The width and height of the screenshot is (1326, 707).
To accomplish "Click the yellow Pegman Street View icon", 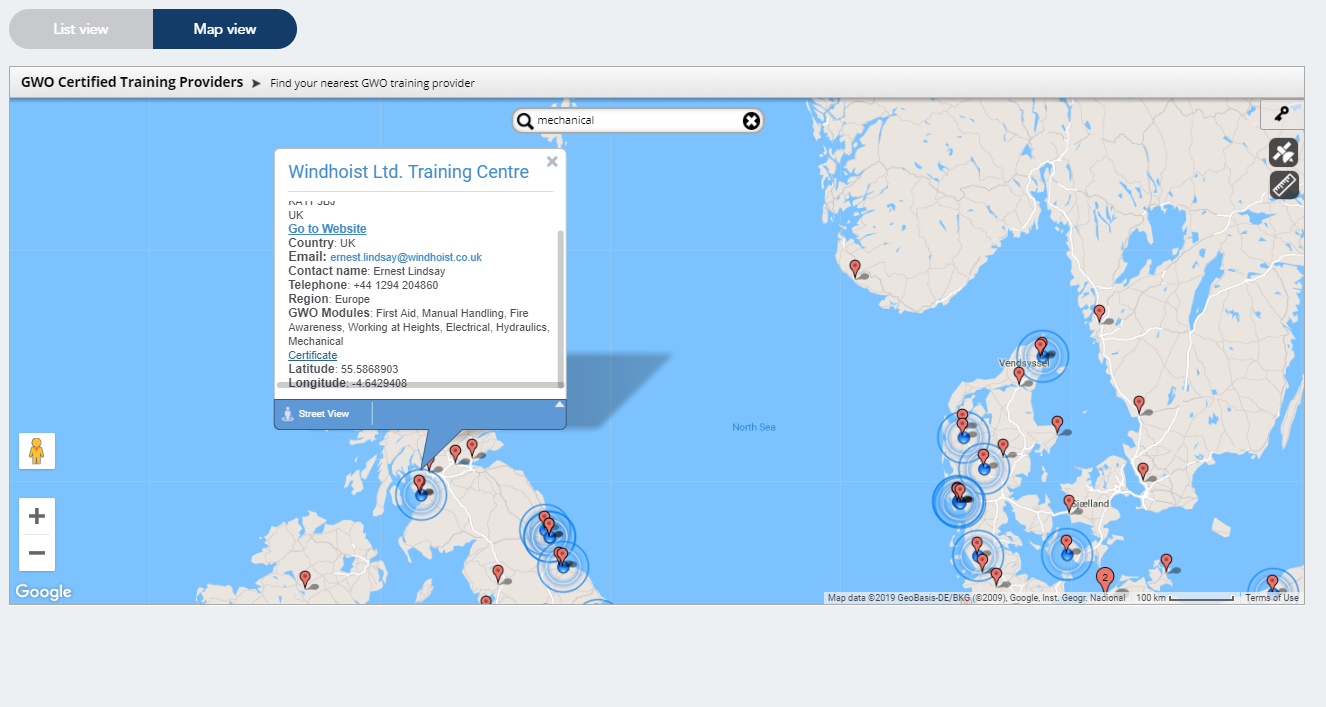I will (37, 451).
